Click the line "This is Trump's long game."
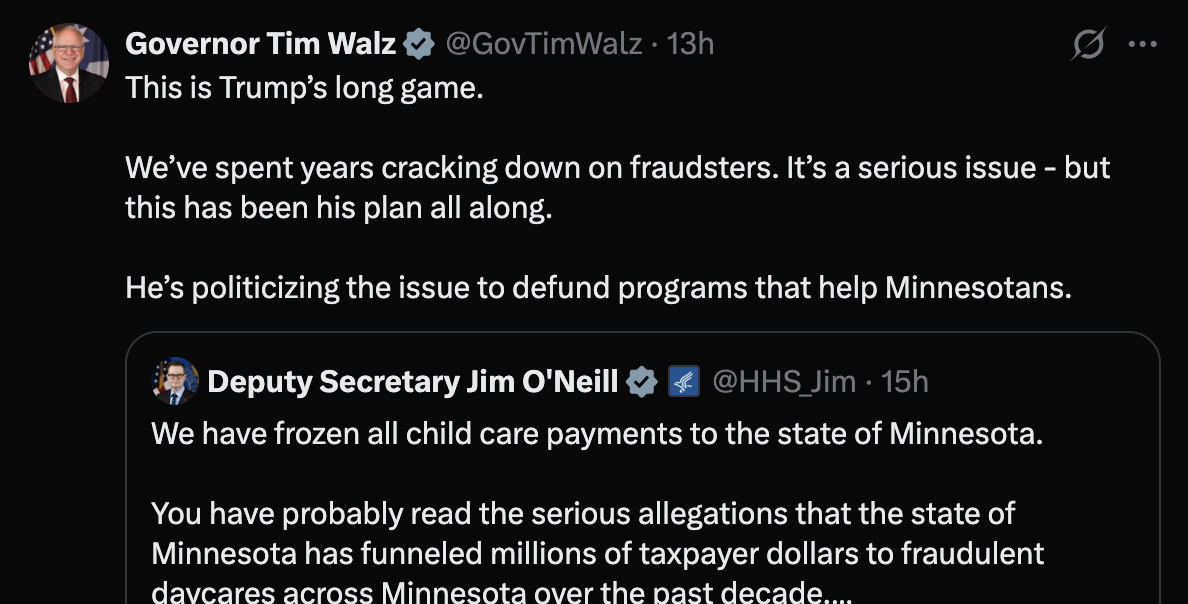Screen dimensions: 1188x604 (304, 88)
